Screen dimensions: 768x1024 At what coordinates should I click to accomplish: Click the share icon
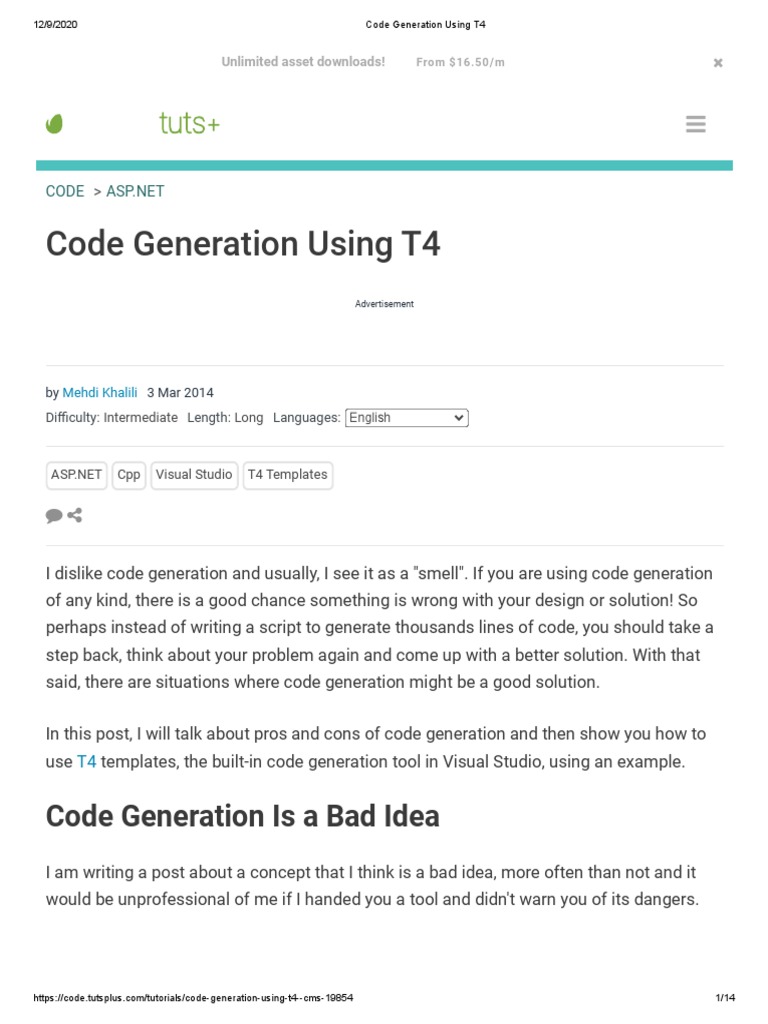74,516
